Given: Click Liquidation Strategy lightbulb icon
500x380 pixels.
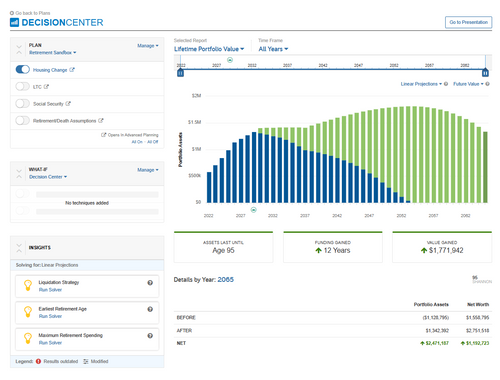Looking at the screenshot, I should click(x=28, y=286).
